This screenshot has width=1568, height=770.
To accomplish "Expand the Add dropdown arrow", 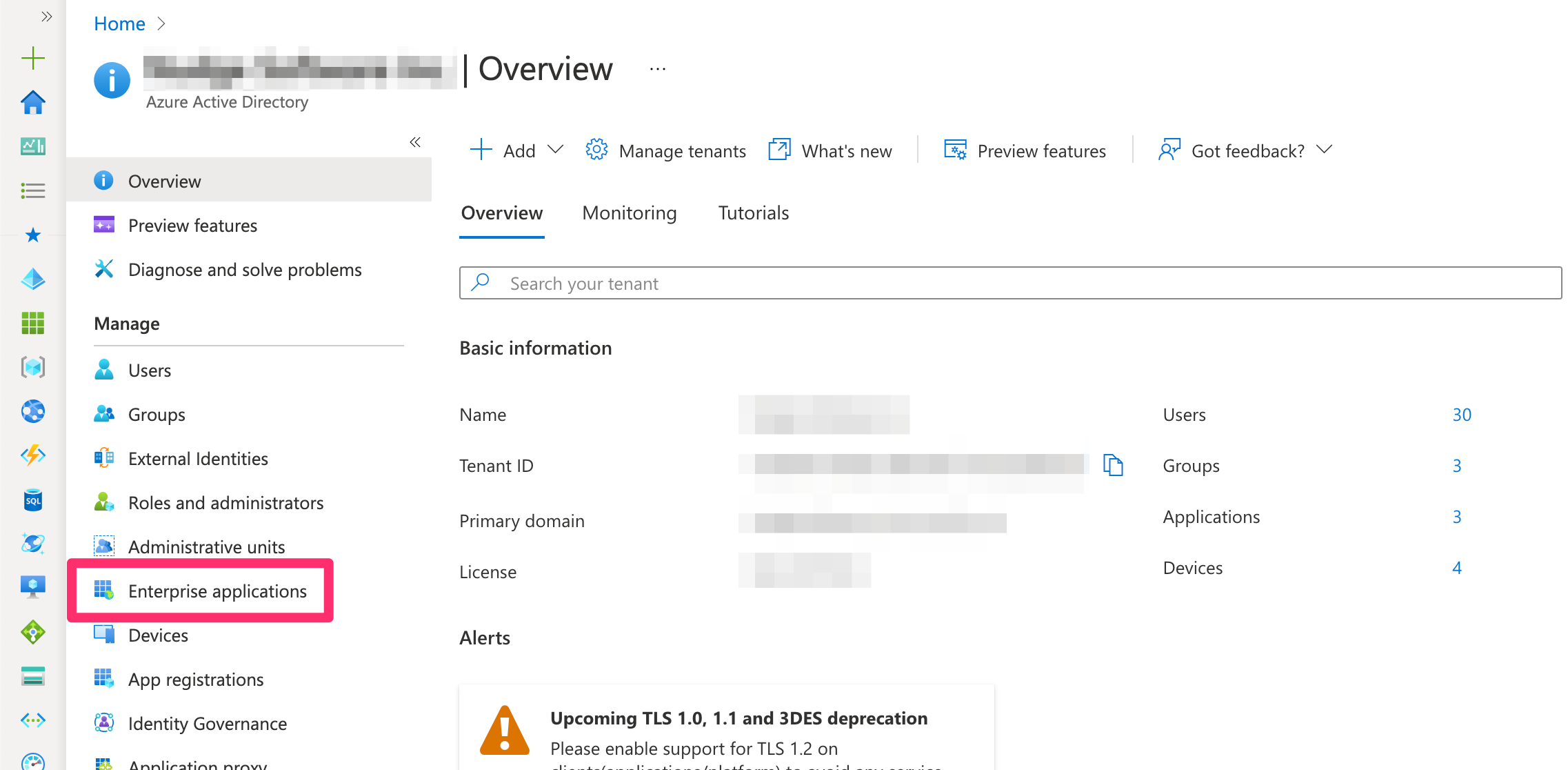I will [555, 150].
